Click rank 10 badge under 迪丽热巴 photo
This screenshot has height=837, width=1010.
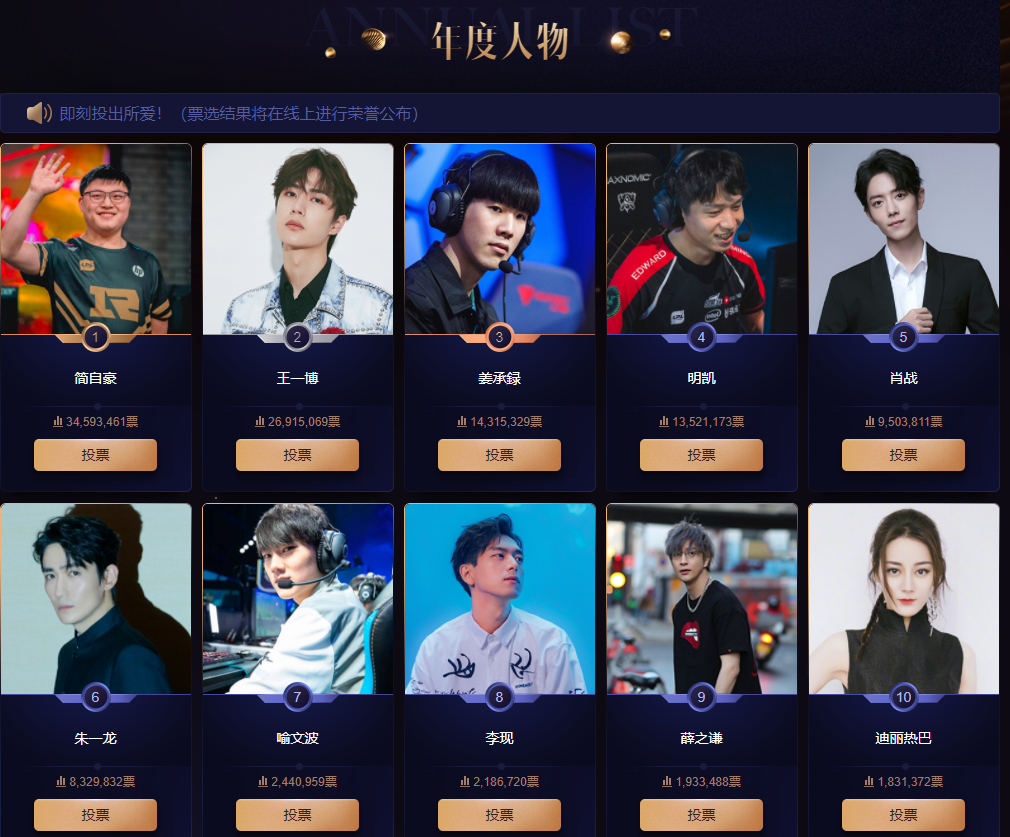(x=903, y=697)
